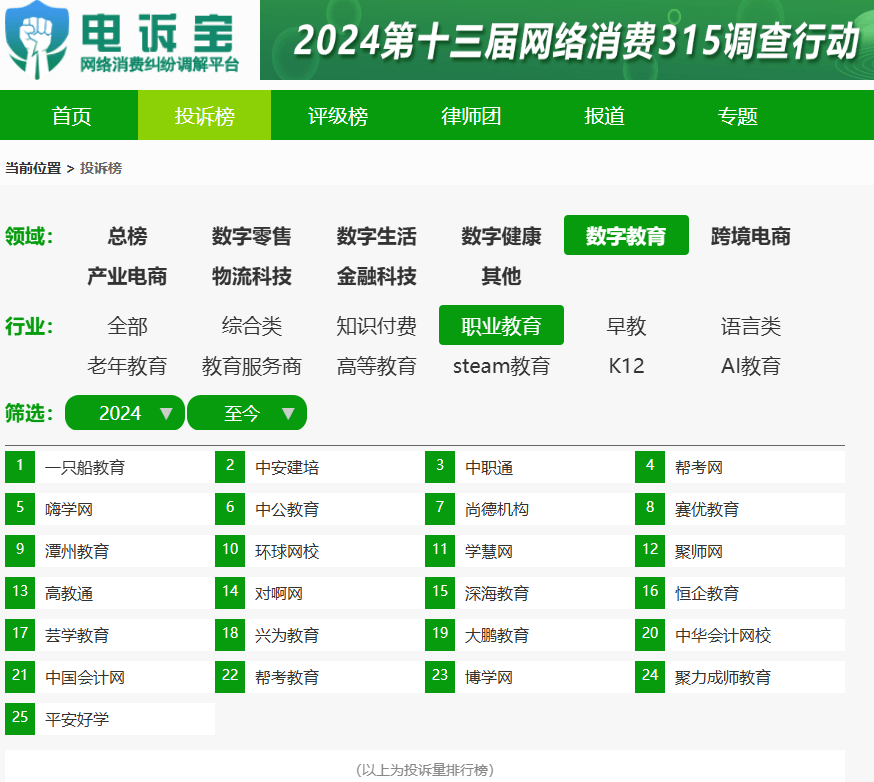Choose the 全部 industry filter
This screenshot has height=782, width=874.
(127, 326)
